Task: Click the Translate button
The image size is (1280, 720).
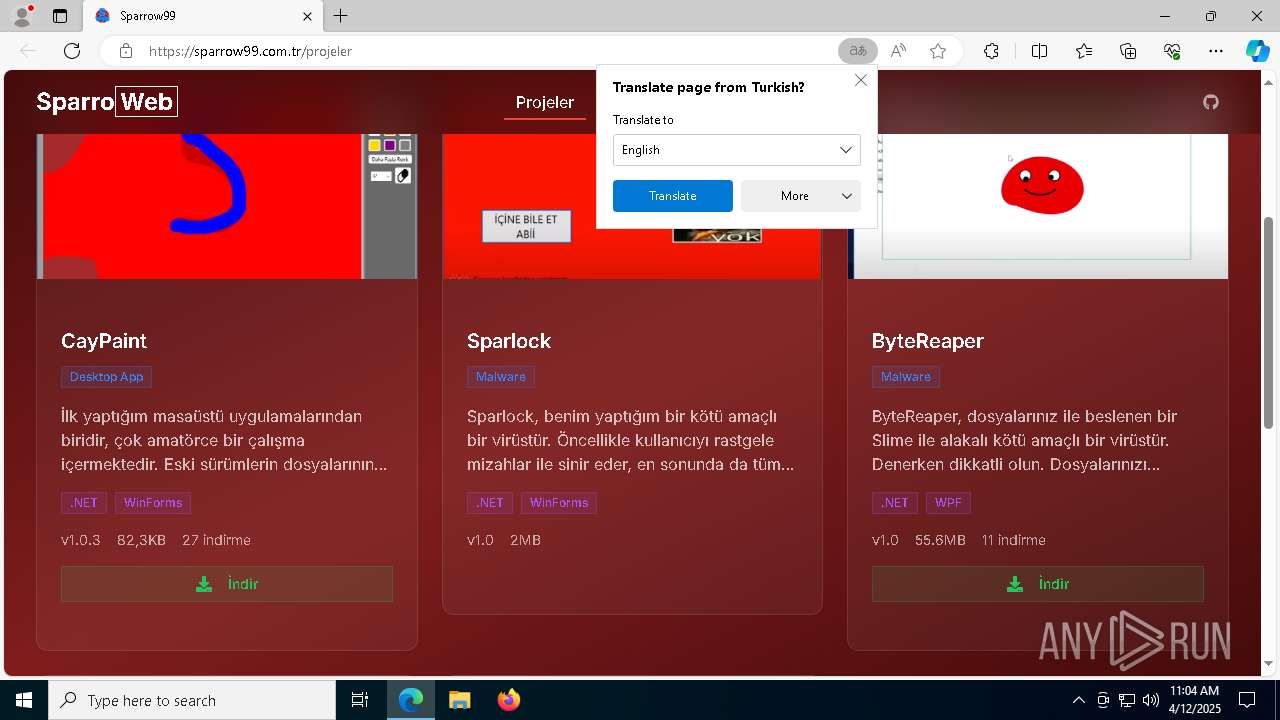Action: point(673,196)
